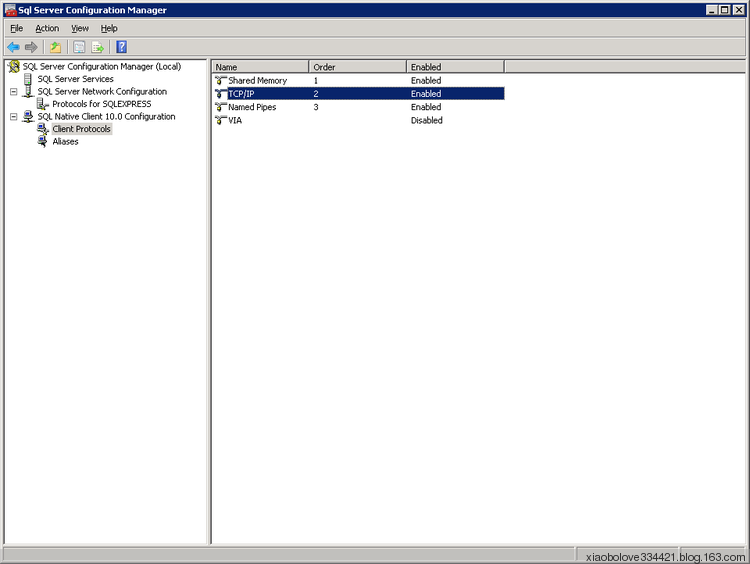This screenshot has width=750, height=564.
Task: Select Aliases in the tree
Action: 66,141
